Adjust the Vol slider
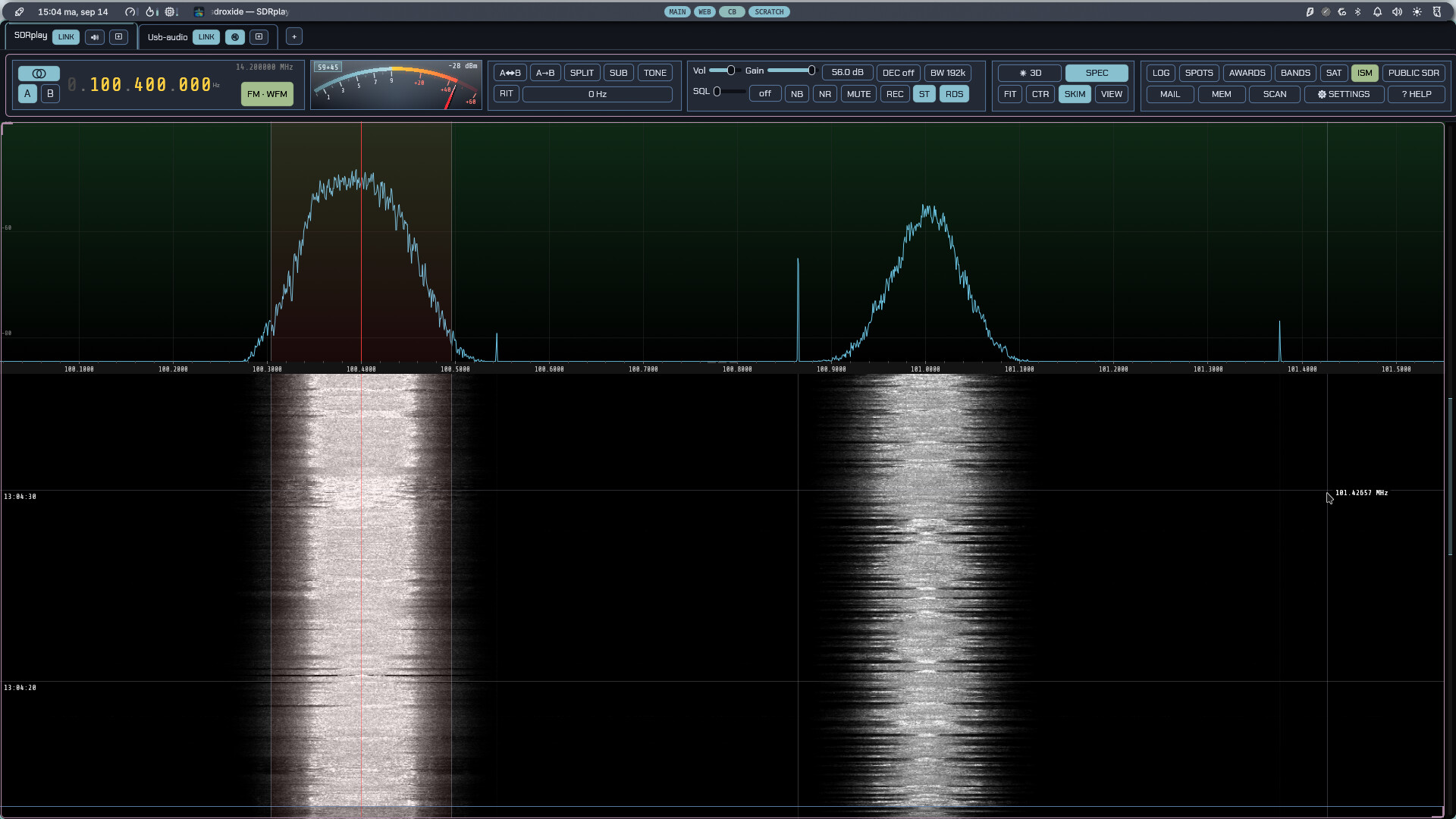This screenshot has width=1456, height=819. click(x=724, y=71)
